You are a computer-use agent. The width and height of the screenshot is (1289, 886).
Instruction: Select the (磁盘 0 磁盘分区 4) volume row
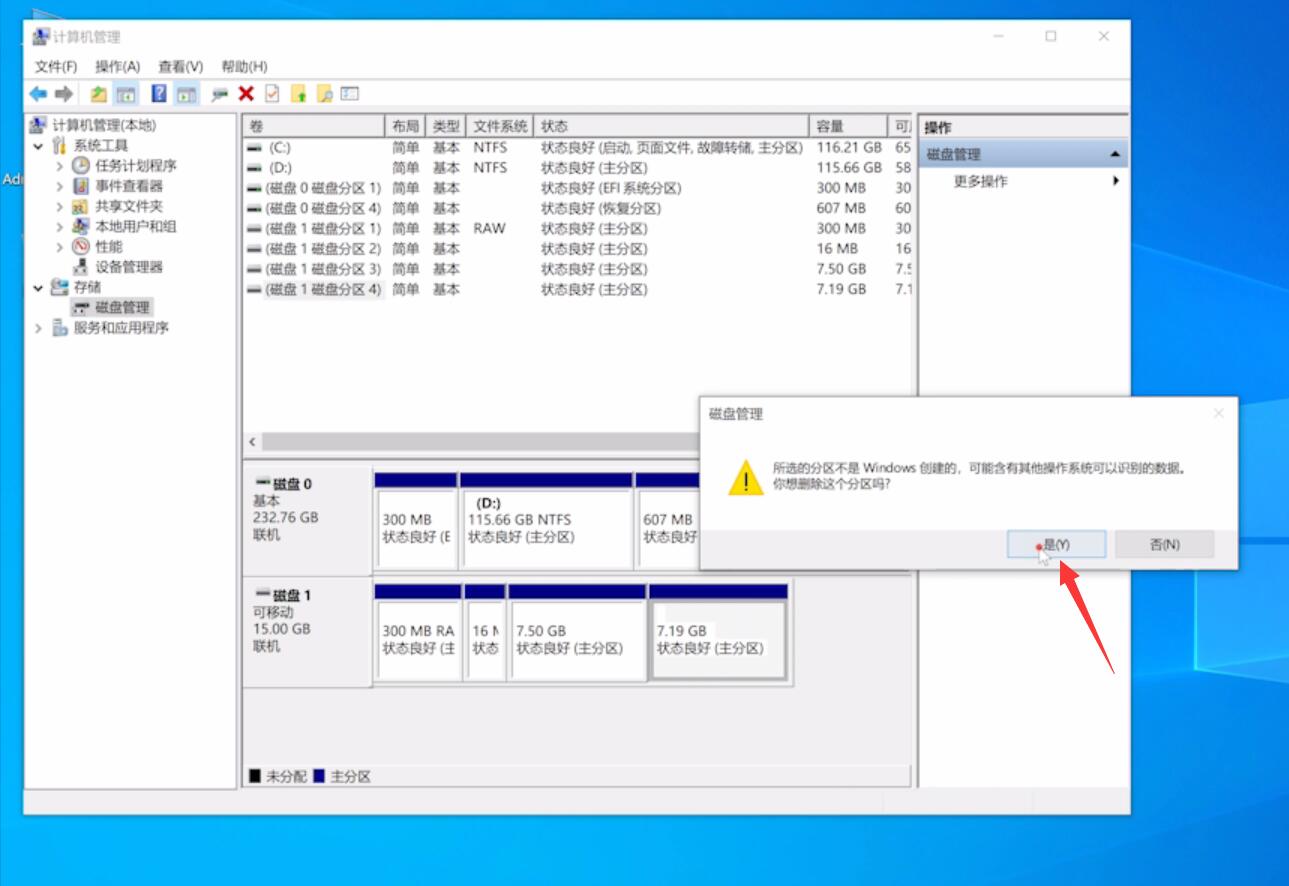(578, 208)
